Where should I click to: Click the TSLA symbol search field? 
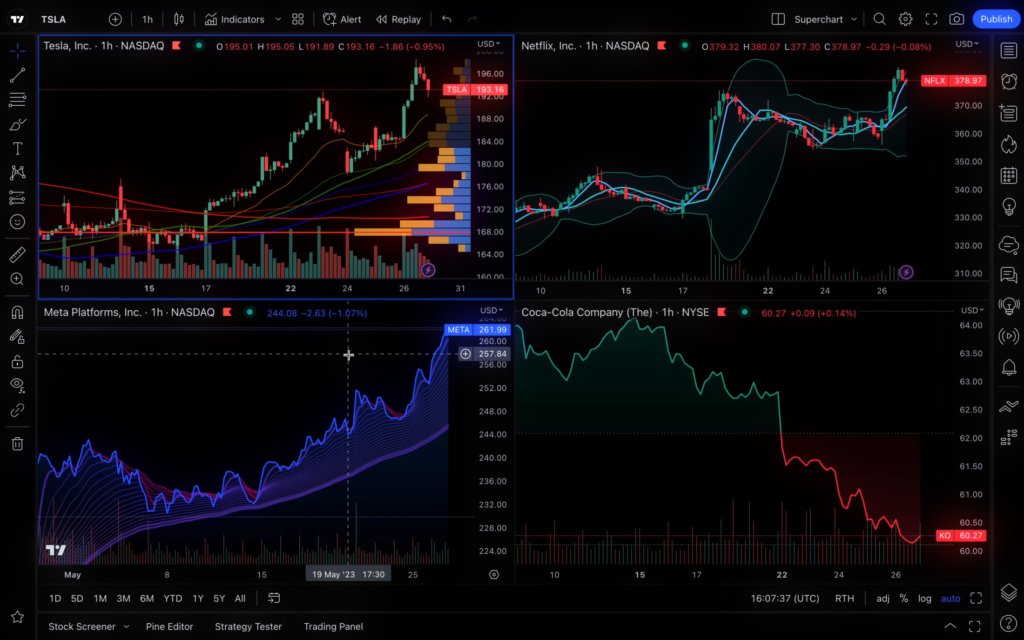(x=53, y=19)
